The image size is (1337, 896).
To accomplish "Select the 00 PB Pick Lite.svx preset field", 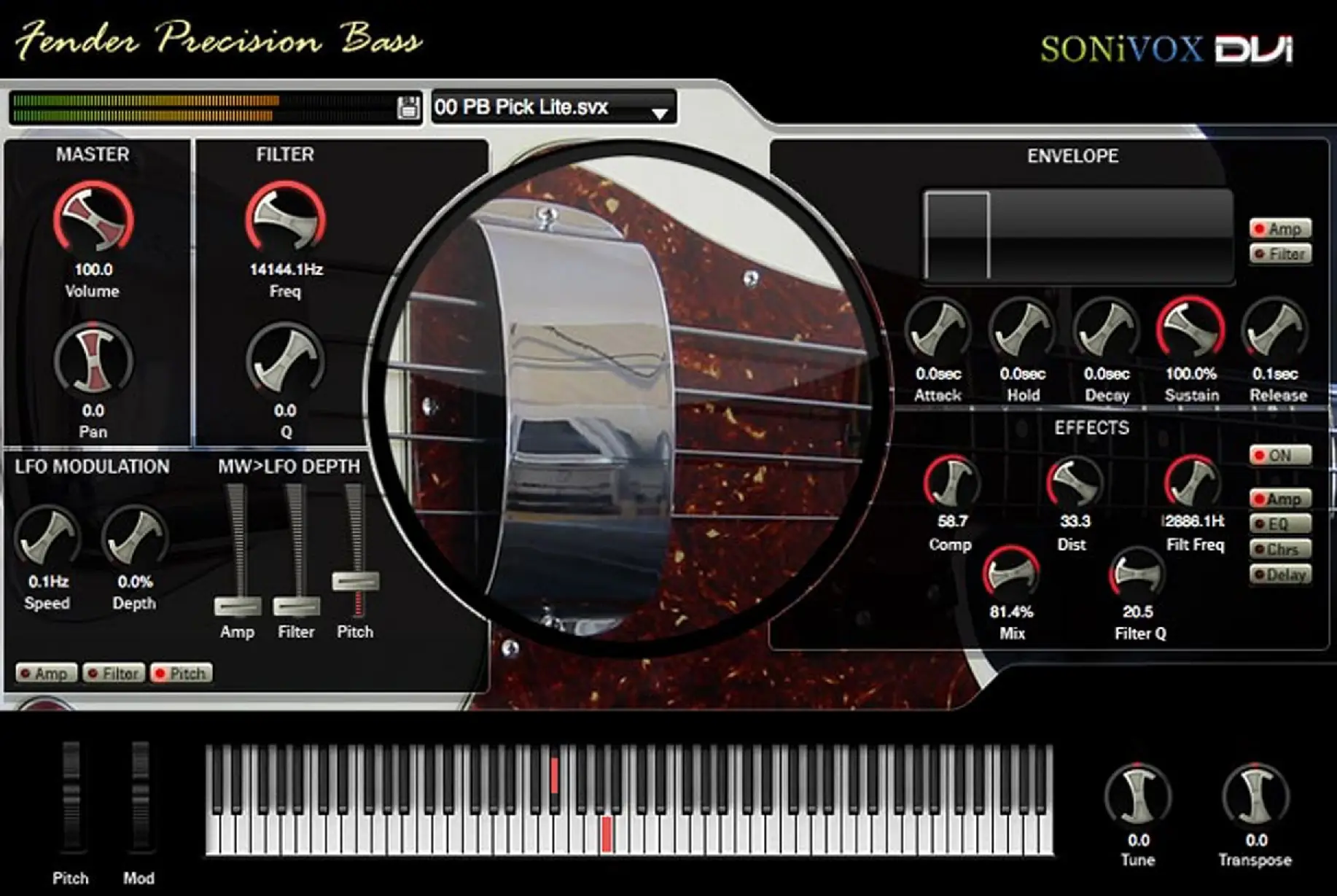I will (554, 107).
